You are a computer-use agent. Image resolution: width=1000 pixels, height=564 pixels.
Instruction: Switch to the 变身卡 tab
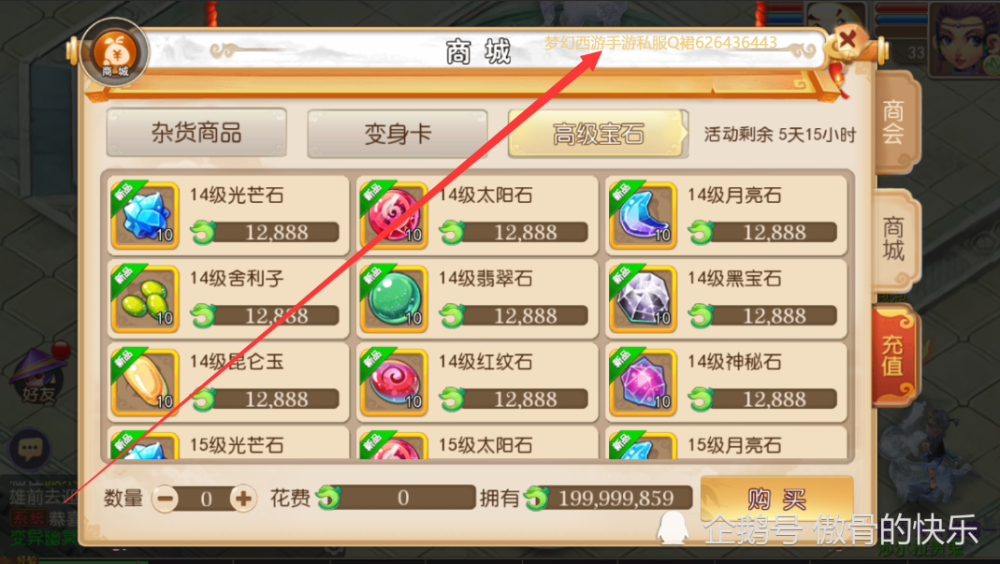pyautogui.click(x=397, y=133)
